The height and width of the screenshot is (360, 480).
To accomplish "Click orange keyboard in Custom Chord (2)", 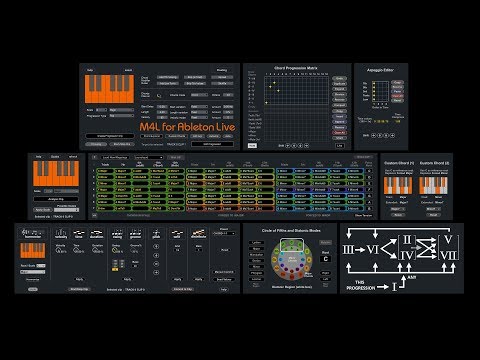I will (433, 185).
